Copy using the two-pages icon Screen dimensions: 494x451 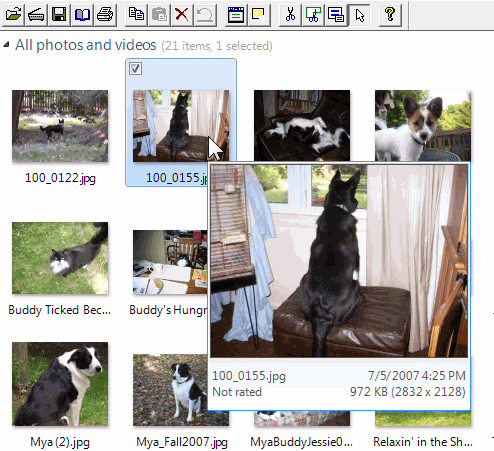pos(136,15)
